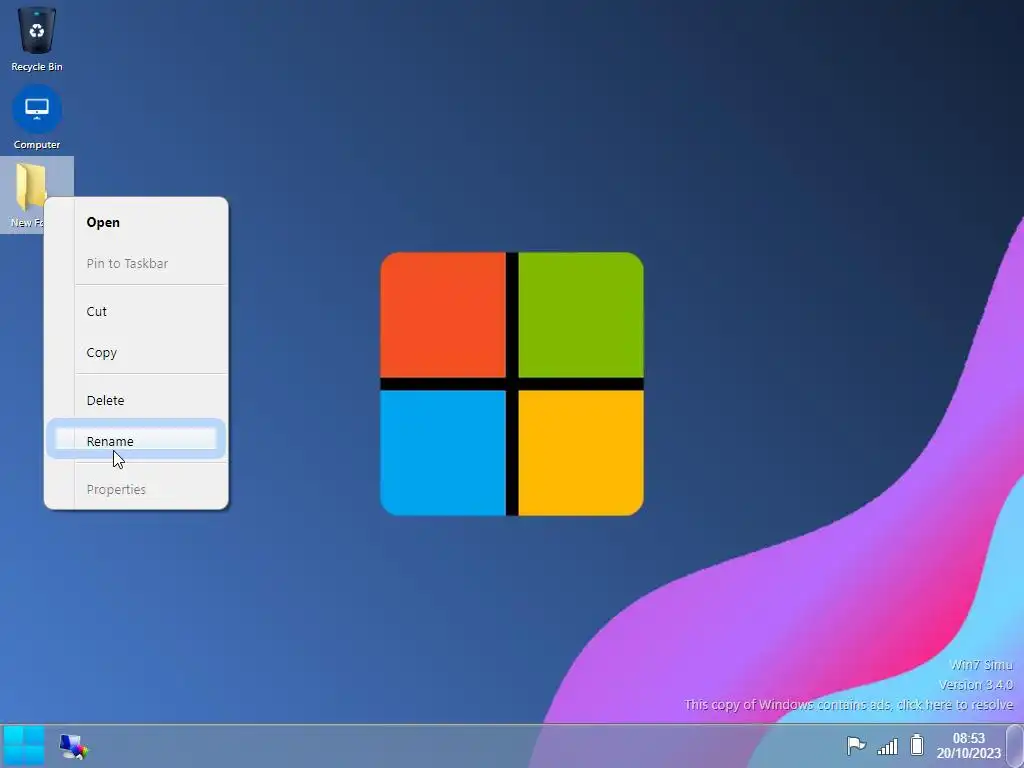Open the Start menu button
Screen dimensions: 1024x768
tap(24, 746)
